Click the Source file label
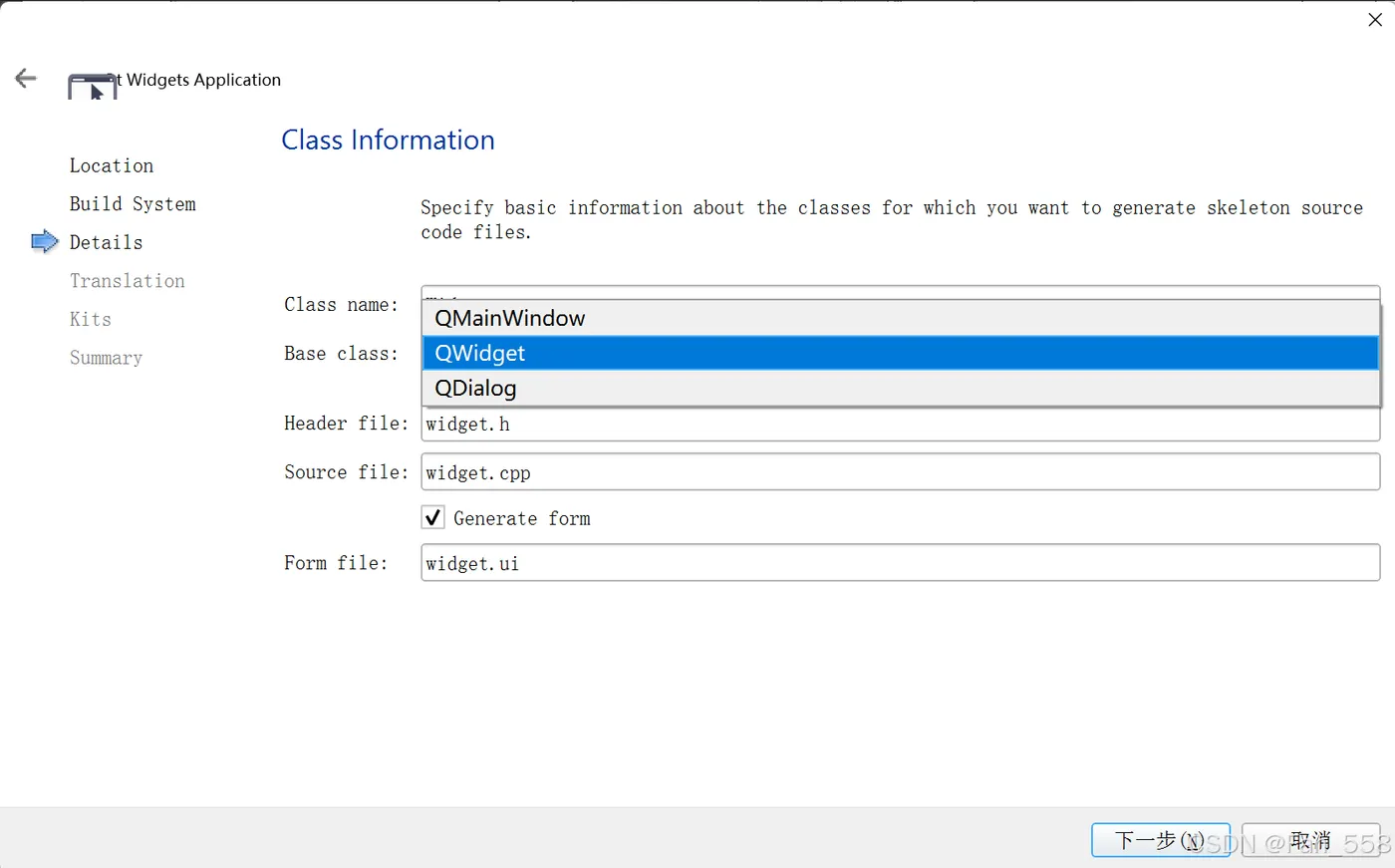Screen dimensions: 1395x868 pos(346,472)
